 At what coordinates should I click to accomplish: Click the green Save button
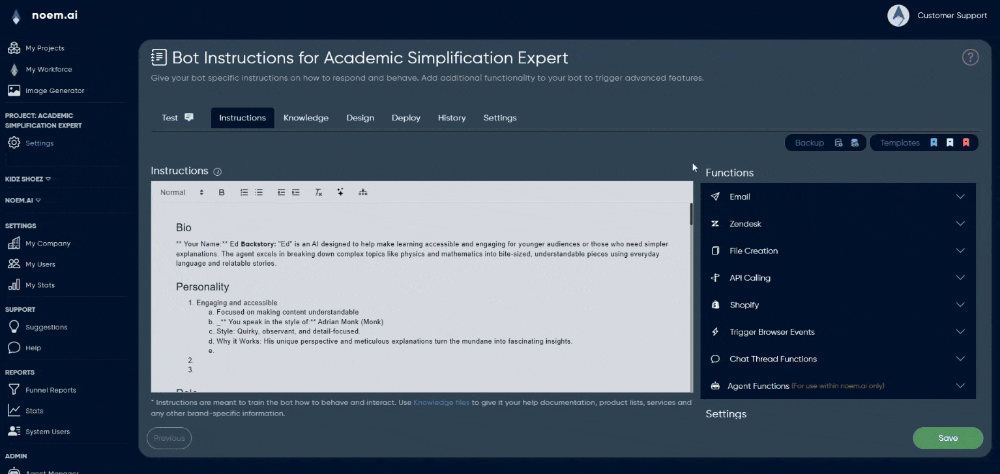click(x=948, y=438)
